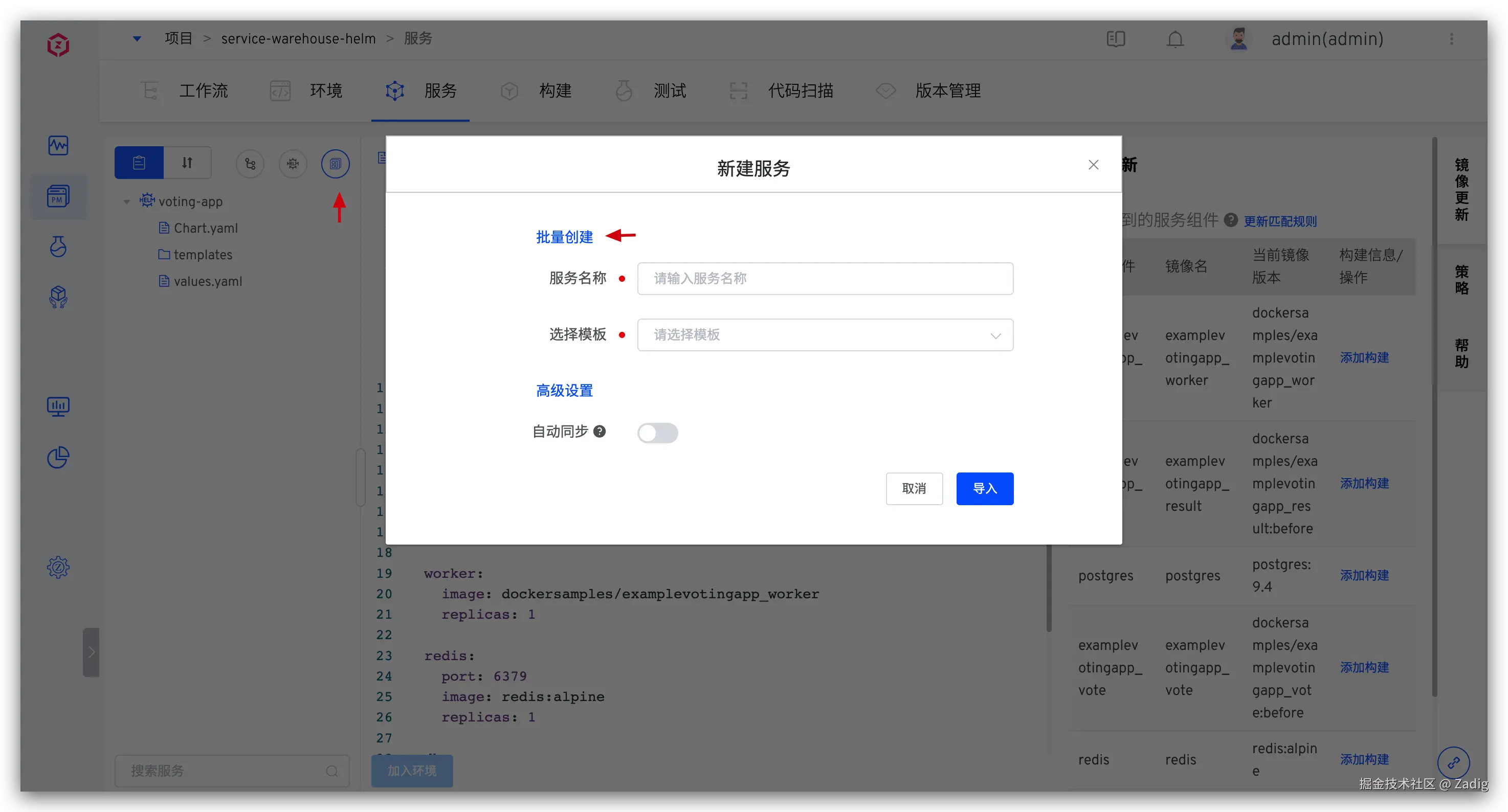This screenshot has width=1508, height=812.
Task: Click 添加构建 for examplevotingapp_vote row
Action: [1364, 667]
